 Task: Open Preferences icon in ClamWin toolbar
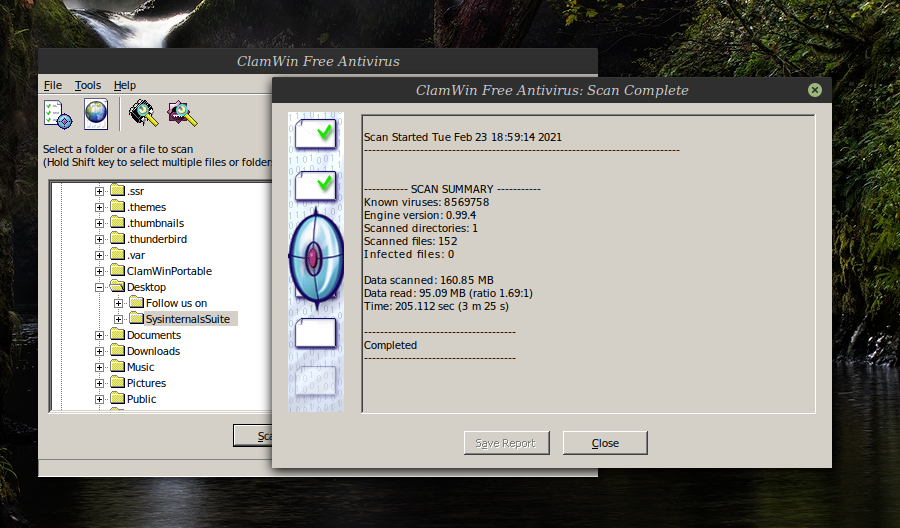point(58,114)
